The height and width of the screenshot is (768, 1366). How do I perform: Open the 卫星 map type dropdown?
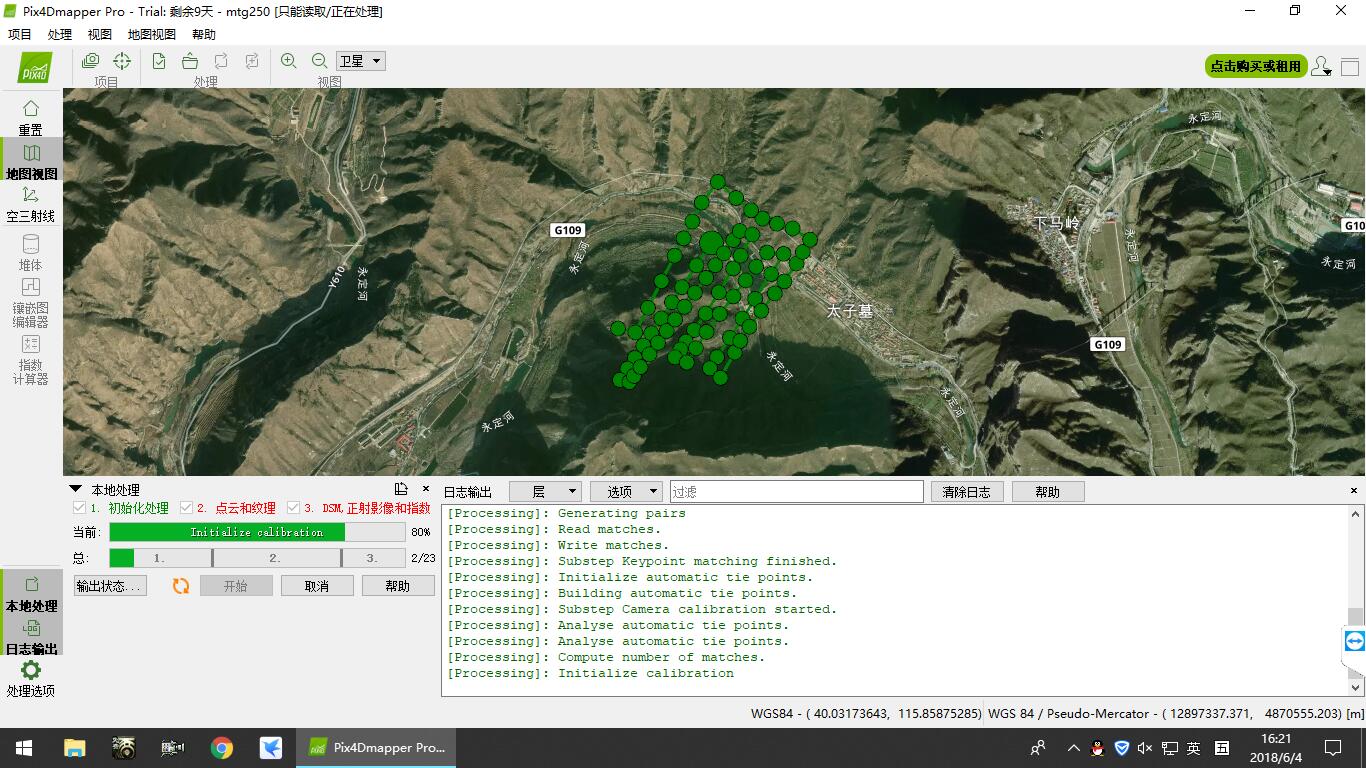(361, 61)
